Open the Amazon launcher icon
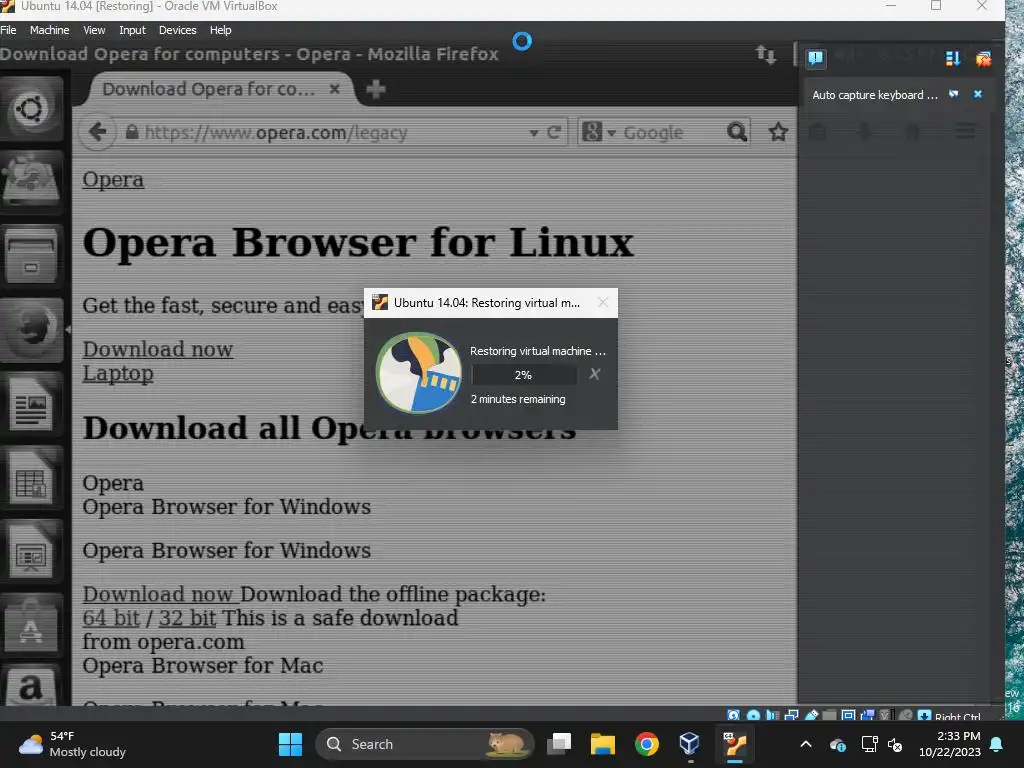 [31, 686]
